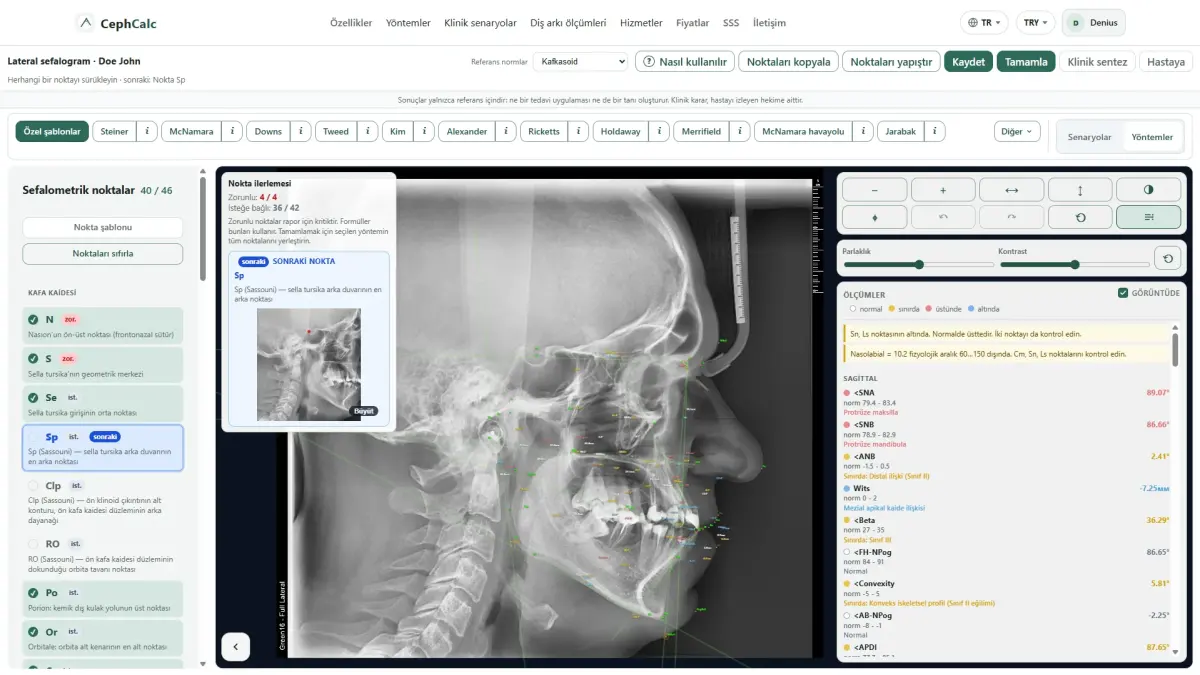1200x675 pixels.
Task: Open info for Kim analysis
Action: tap(424, 131)
